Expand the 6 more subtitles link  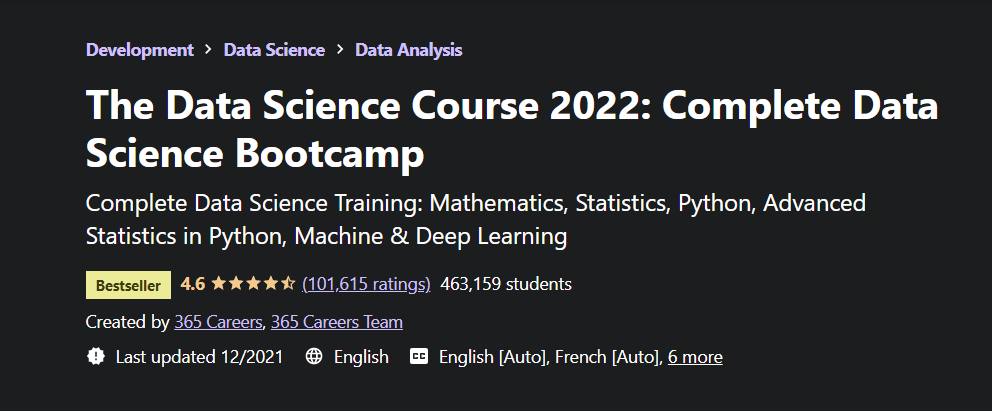coord(695,357)
